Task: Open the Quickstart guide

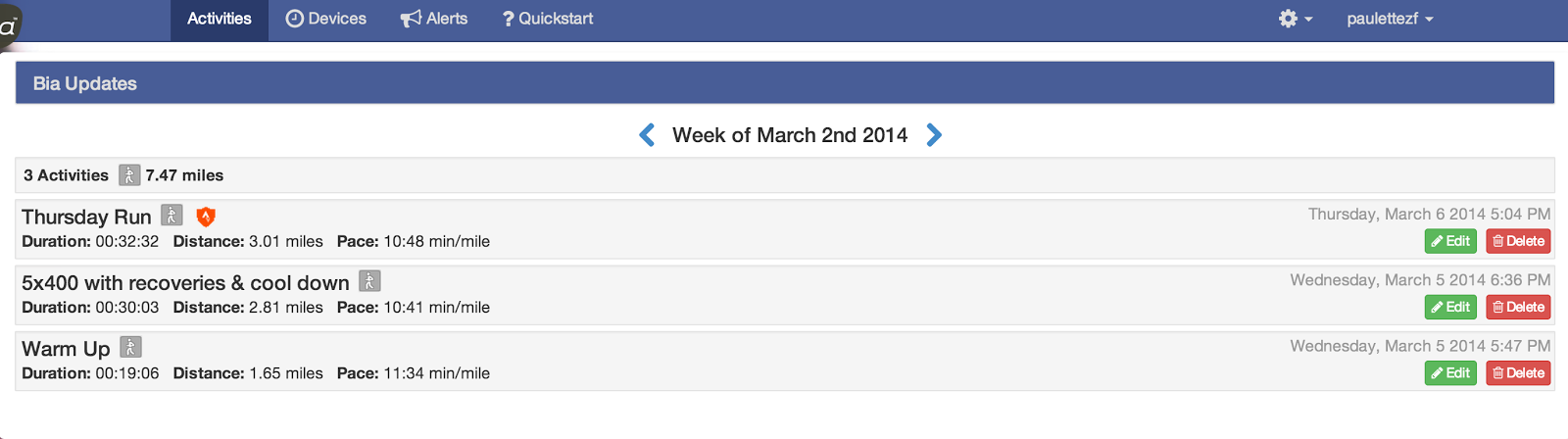Action: 548,19
